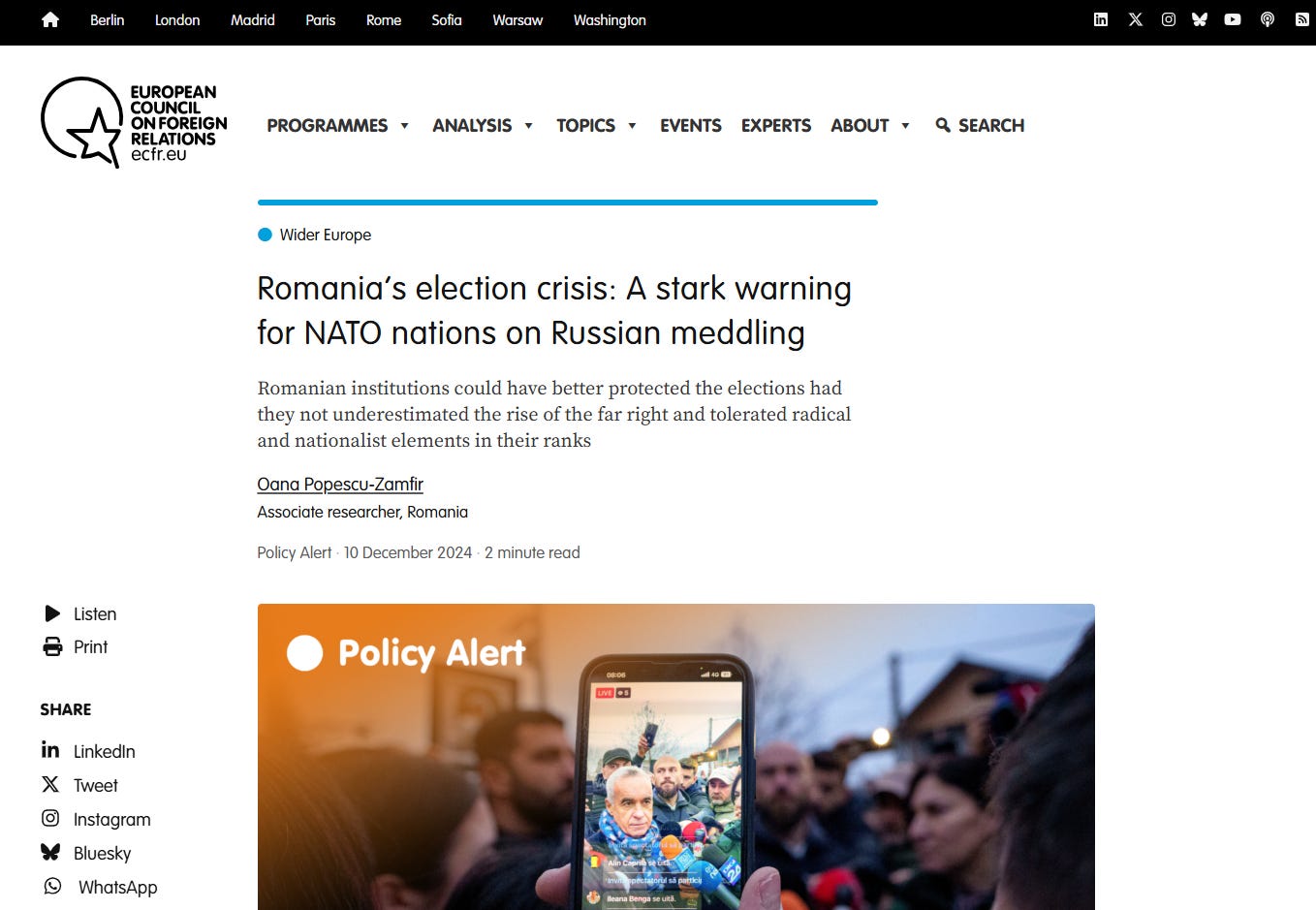The width and height of the screenshot is (1316, 910).
Task: Open ECFR LinkedIn page icon in header
Action: (x=1101, y=19)
